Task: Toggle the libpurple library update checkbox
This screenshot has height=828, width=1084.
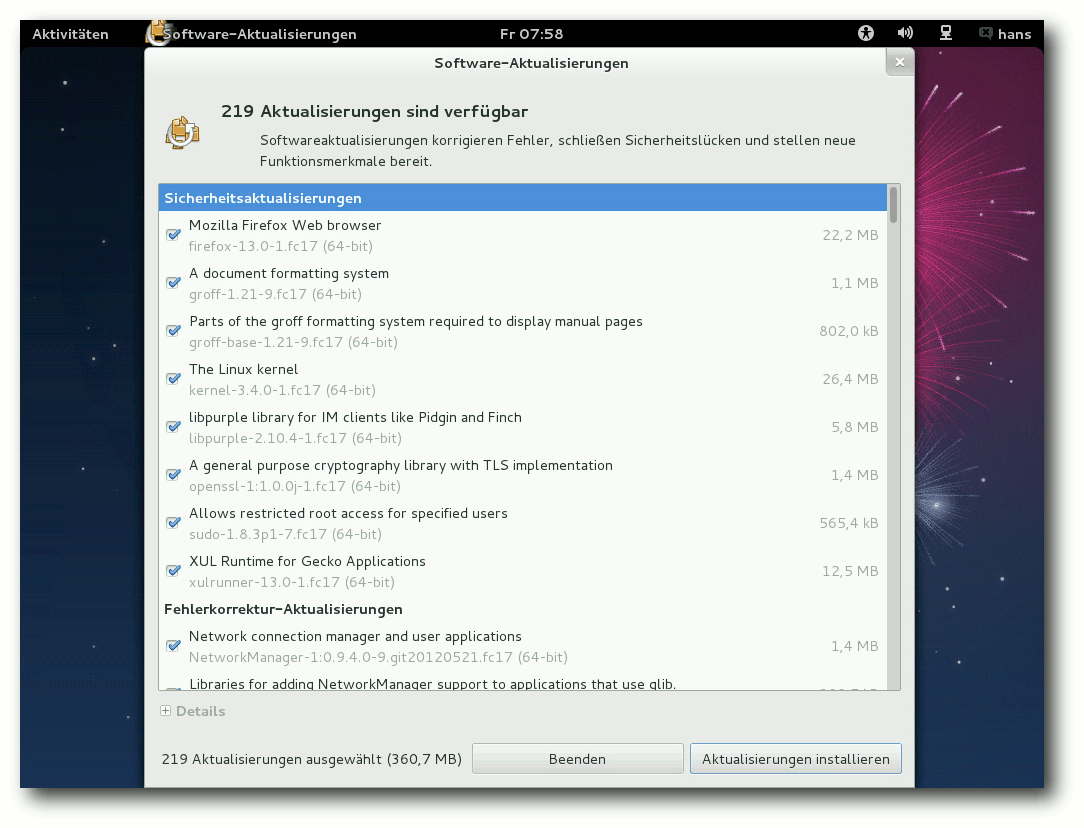Action: (x=174, y=427)
